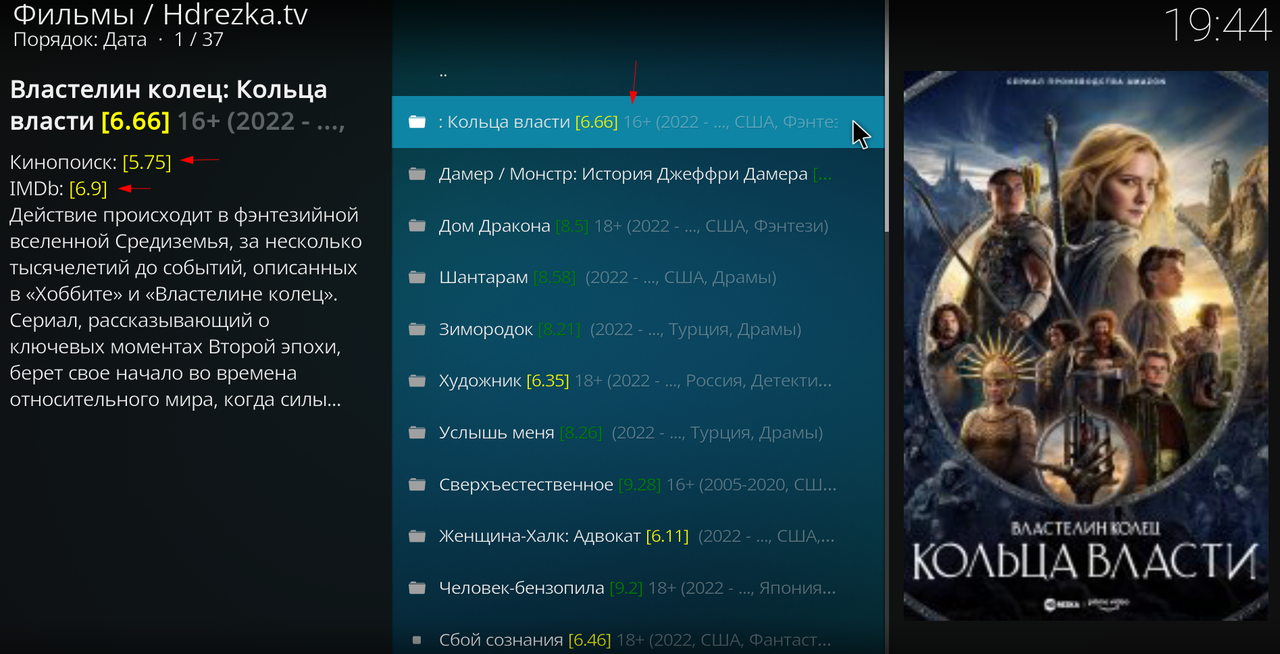Open Художник [6.35] entry

pyautogui.click(x=638, y=381)
